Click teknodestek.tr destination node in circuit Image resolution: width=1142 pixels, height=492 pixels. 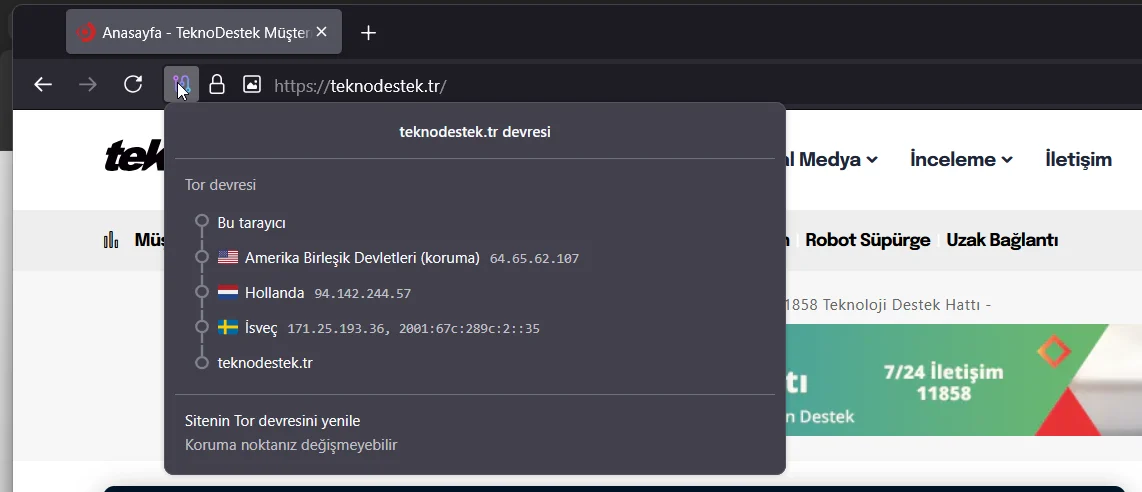(x=265, y=362)
